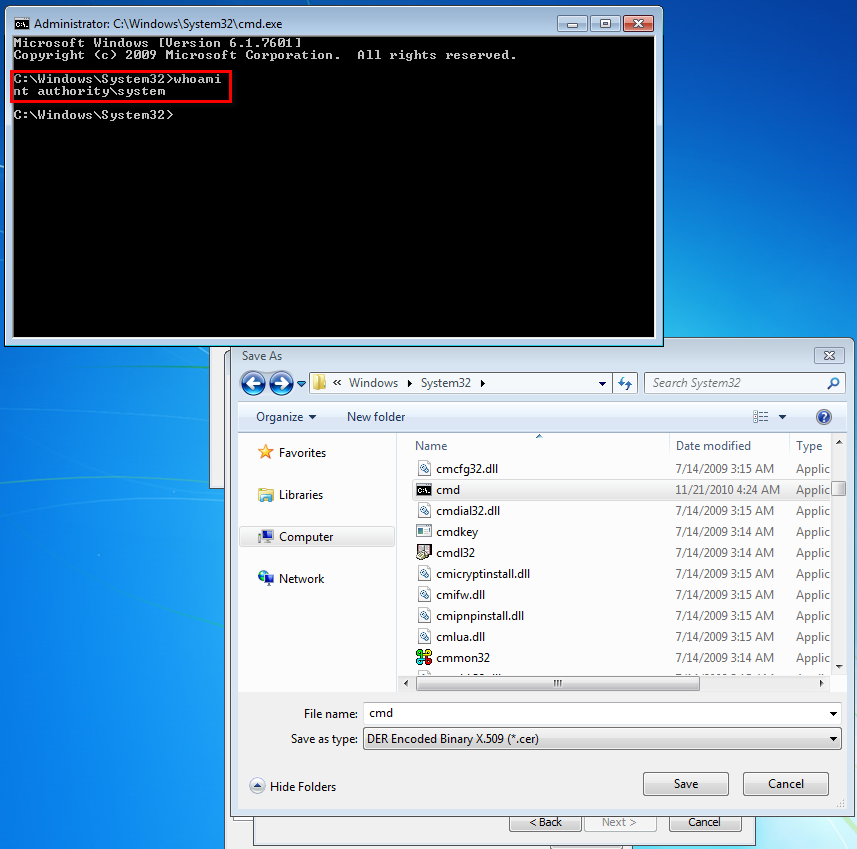Click the Network globe icon
Image resolution: width=857 pixels, height=849 pixels.
(266, 578)
